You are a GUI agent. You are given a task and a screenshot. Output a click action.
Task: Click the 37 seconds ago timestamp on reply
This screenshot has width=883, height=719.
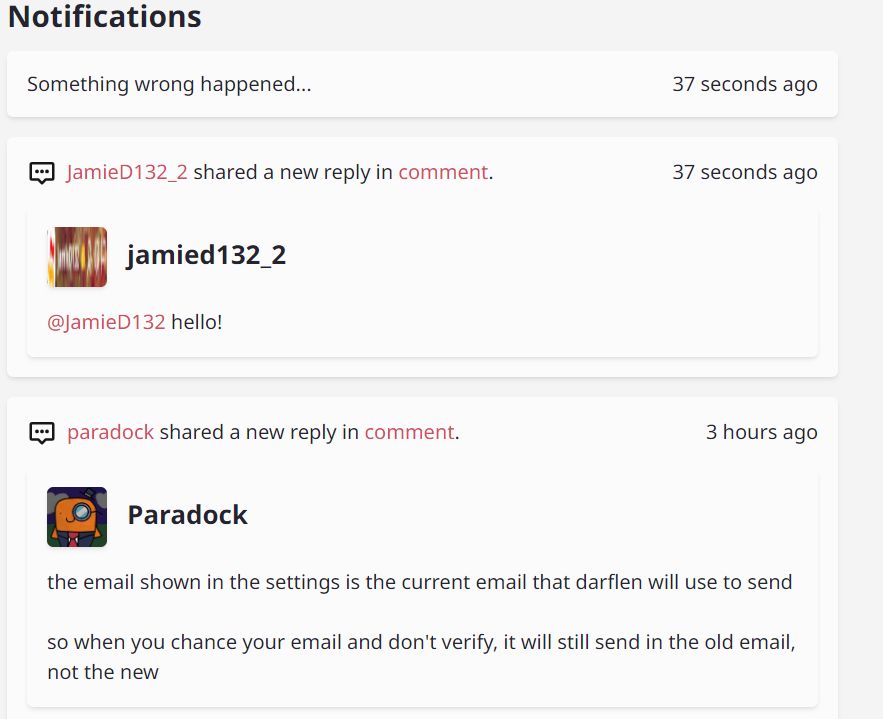click(x=744, y=172)
